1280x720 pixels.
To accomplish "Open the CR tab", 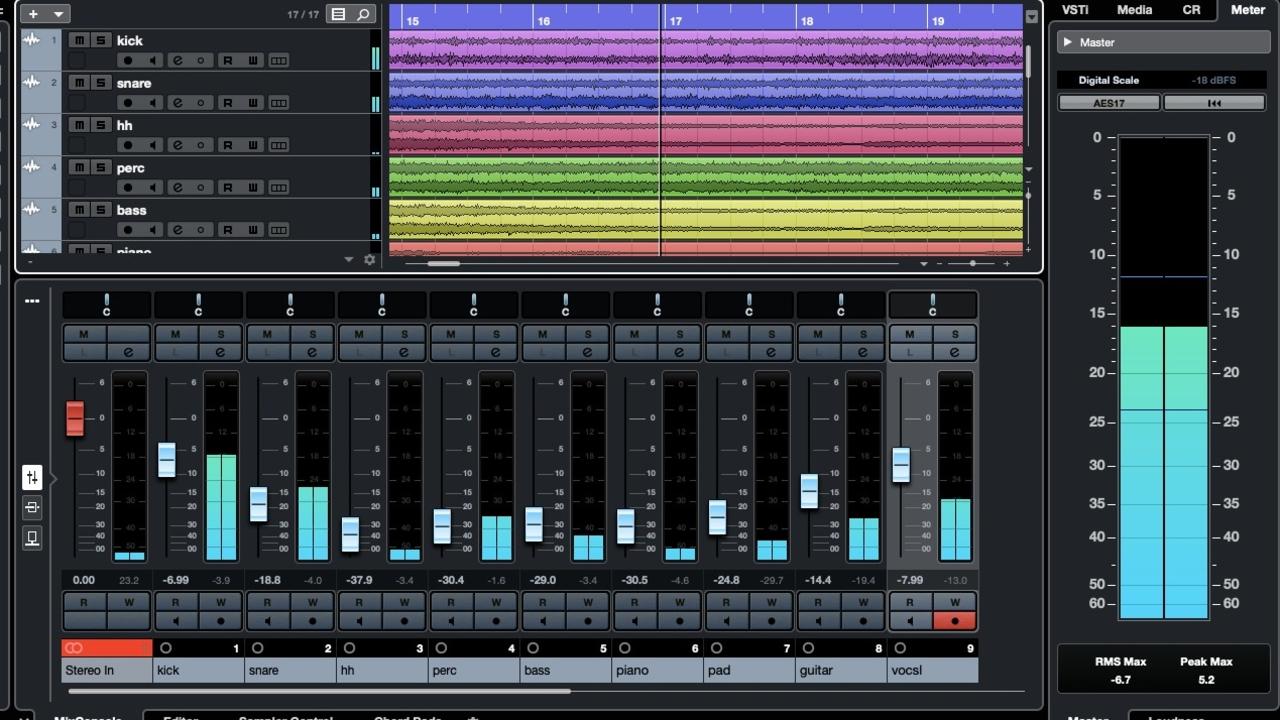I will [x=1191, y=10].
